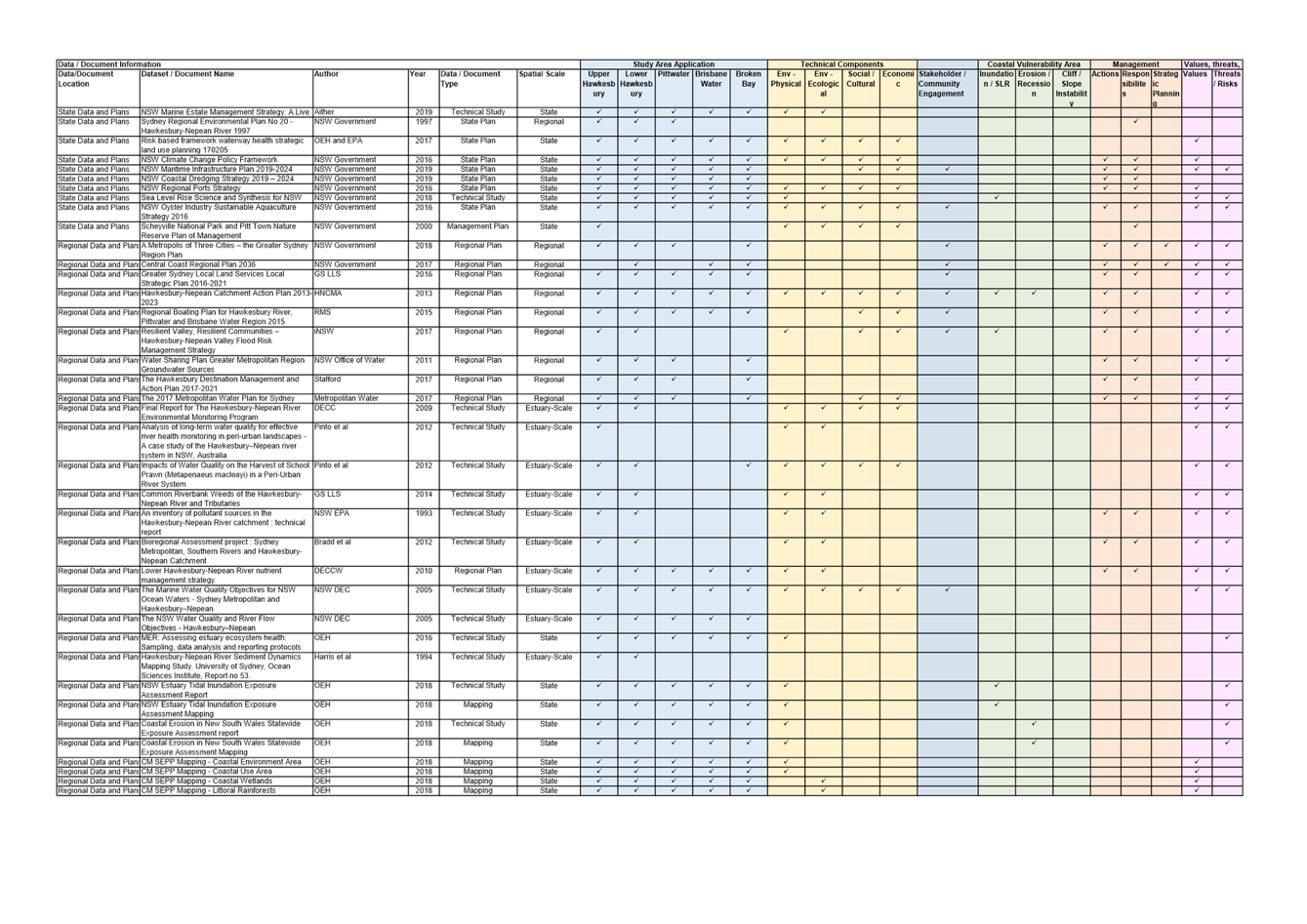Click the author cell 'RMS'
Viewport: 1307px width, 924px height.
360,317
